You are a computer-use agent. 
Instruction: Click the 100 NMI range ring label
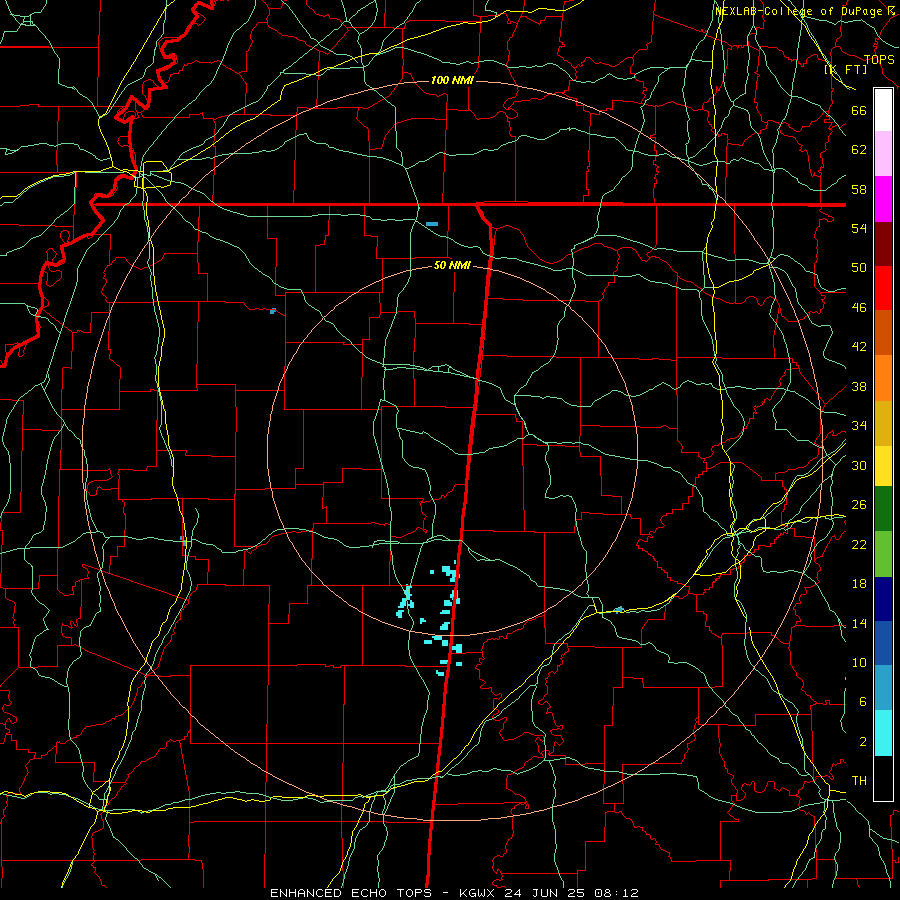452,80
